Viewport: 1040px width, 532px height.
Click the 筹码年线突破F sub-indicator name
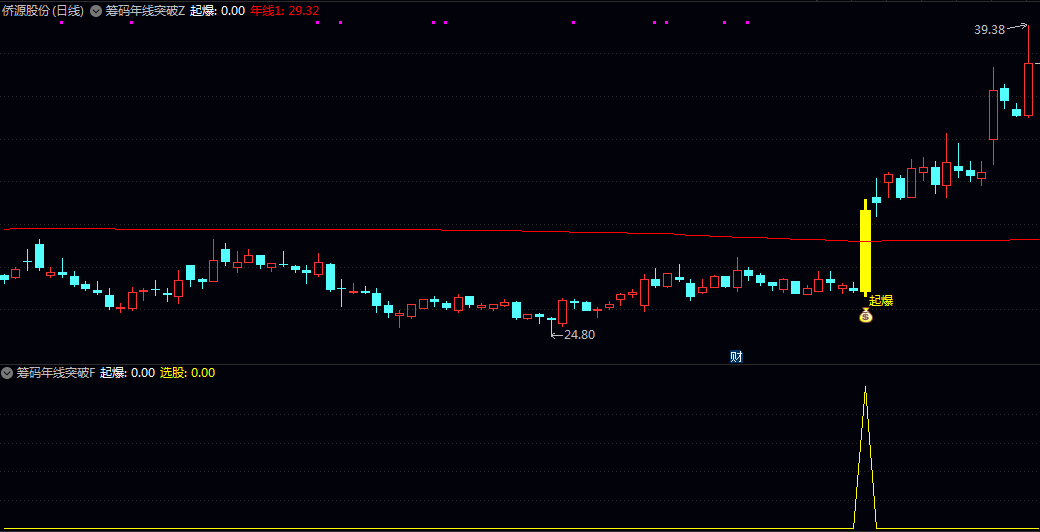[56, 373]
